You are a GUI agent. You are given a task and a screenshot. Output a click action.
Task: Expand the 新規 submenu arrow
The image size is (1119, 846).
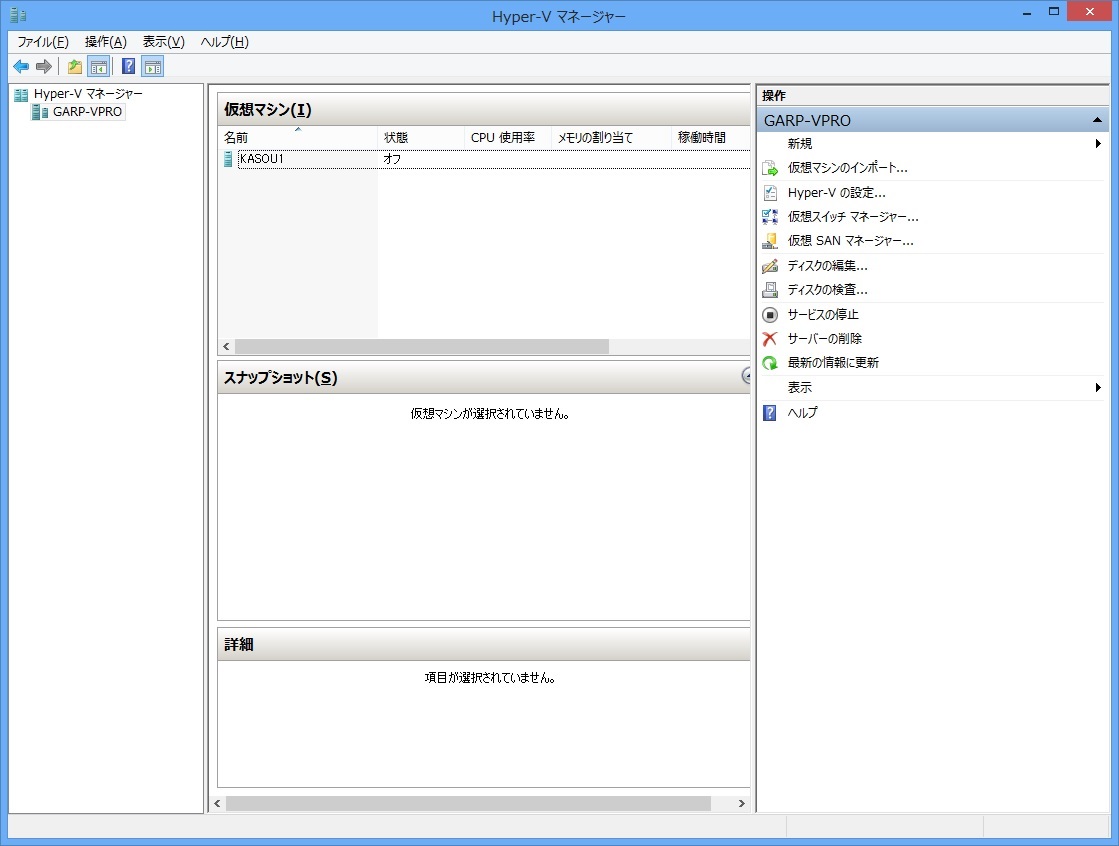click(x=1098, y=143)
